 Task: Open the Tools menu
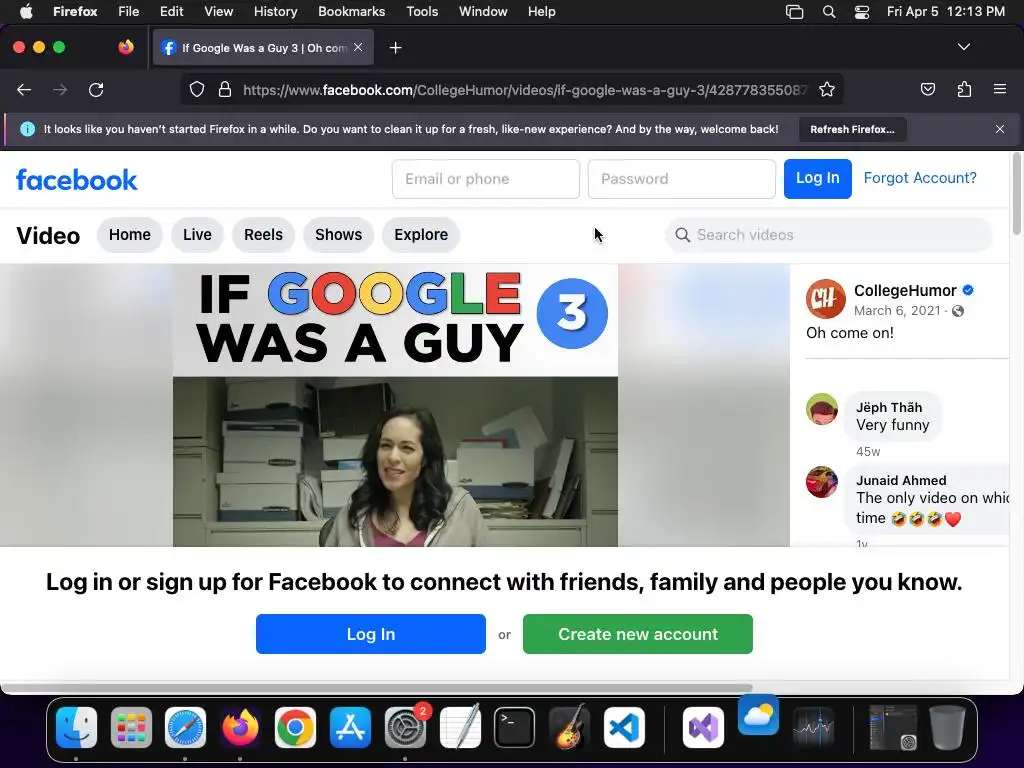pyautogui.click(x=422, y=12)
